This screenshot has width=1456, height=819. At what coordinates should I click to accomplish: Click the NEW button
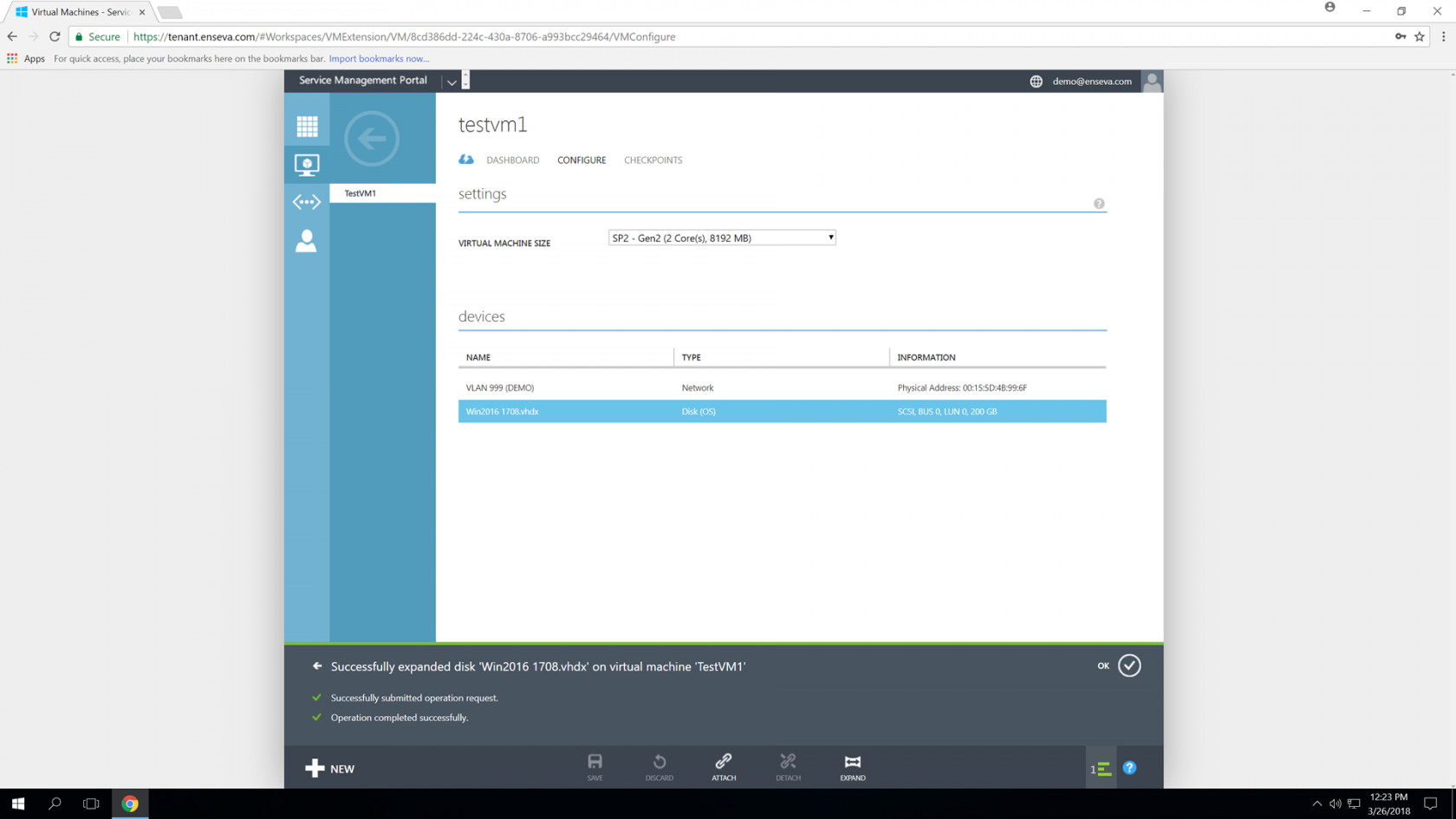click(330, 769)
